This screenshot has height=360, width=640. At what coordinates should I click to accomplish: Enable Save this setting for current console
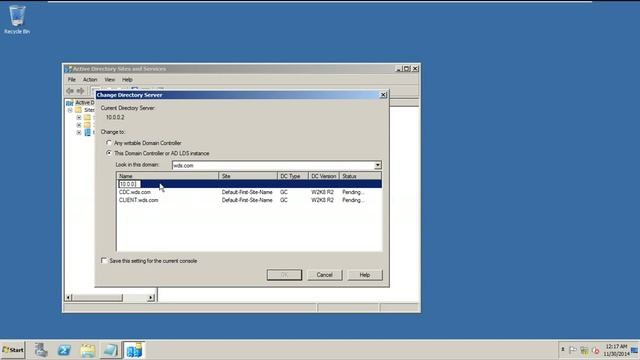click(x=104, y=260)
